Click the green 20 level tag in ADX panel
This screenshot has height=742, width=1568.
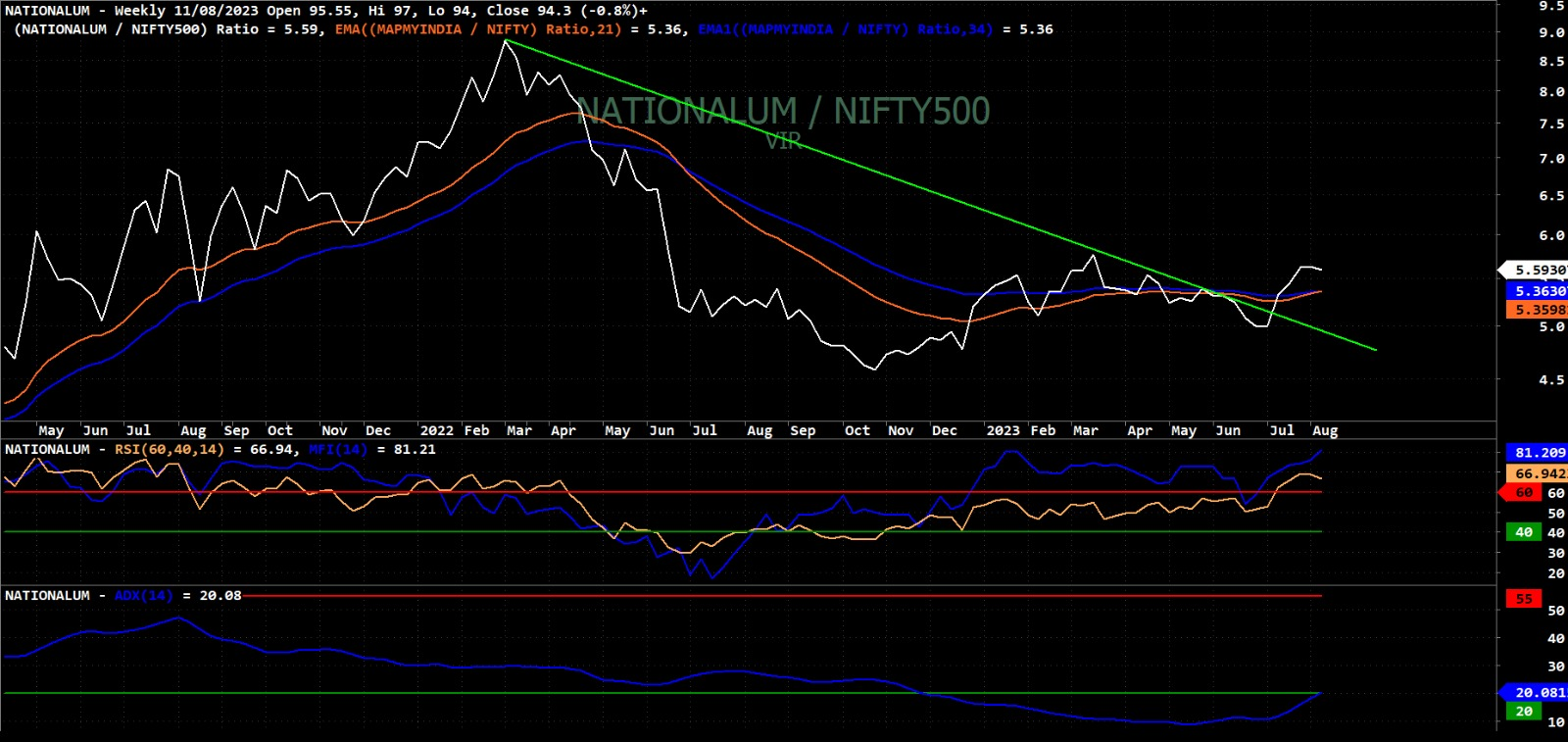click(1524, 712)
